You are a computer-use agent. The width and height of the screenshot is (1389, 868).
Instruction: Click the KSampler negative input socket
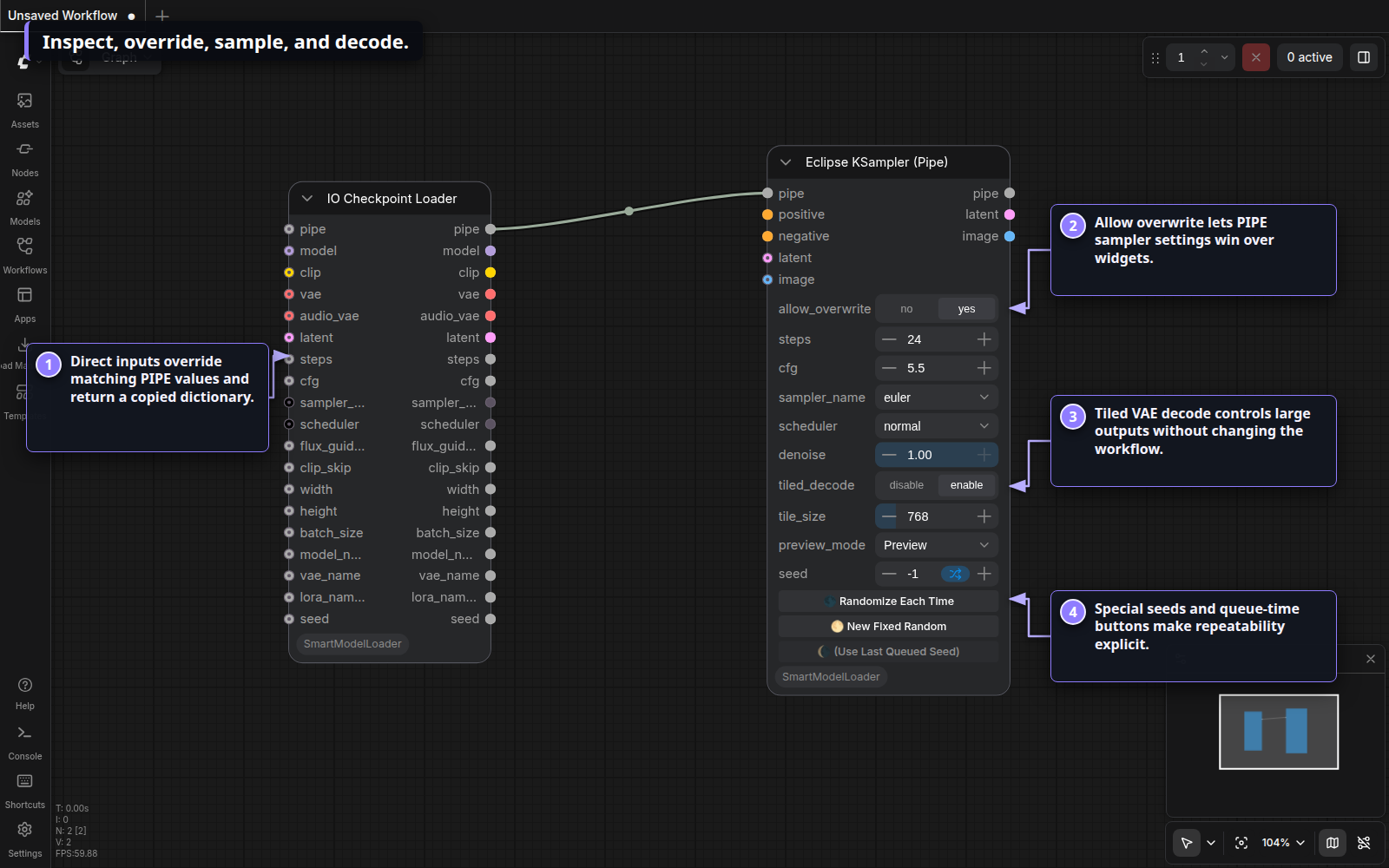point(767,236)
